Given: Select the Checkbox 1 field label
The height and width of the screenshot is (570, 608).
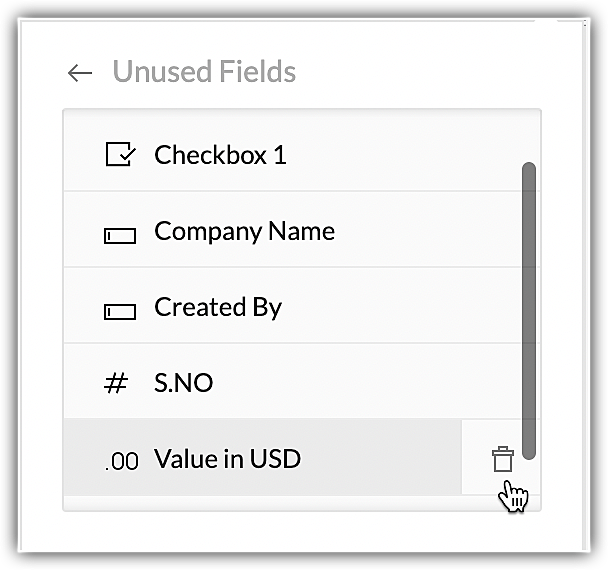Looking at the screenshot, I should pyautogui.click(x=220, y=155).
